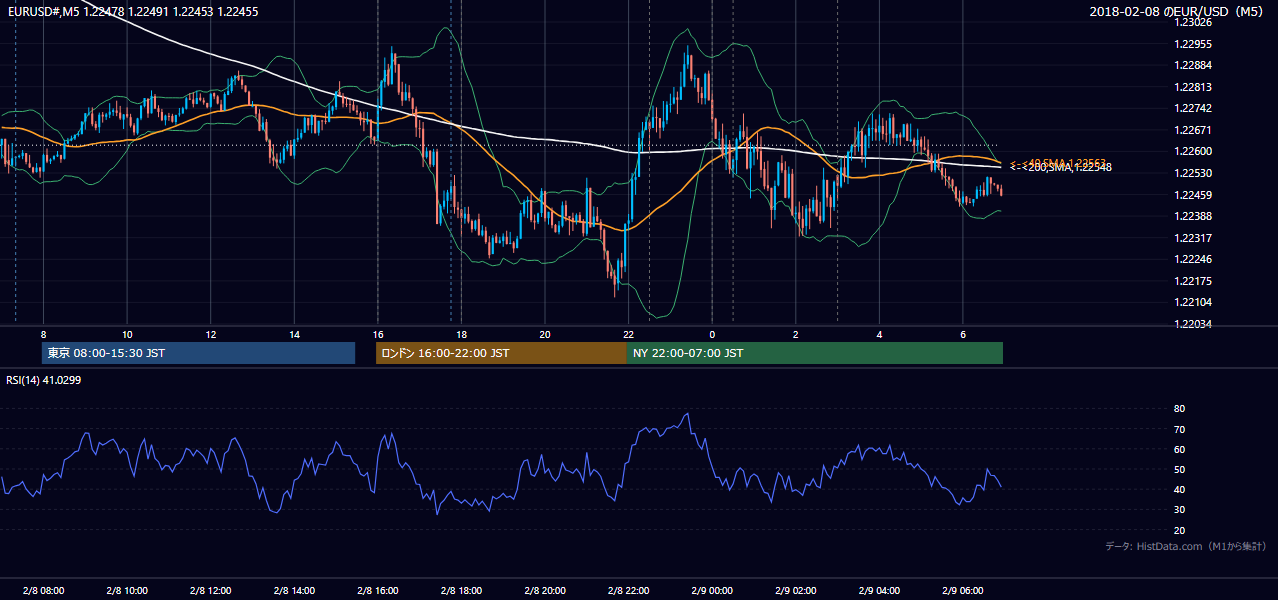Viewport: 1278px width, 600px height.
Task: Click the 2/9 04:00 date axis label
Action: click(x=879, y=590)
